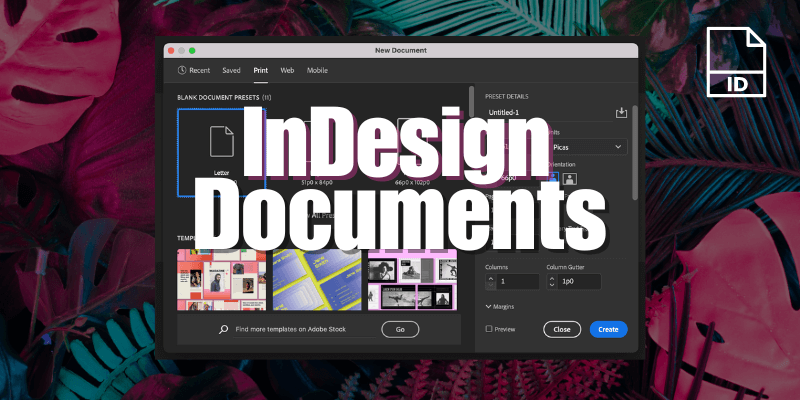The width and height of the screenshot is (800, 400).
Task: Switch to the Web tab
Action: 287,70
